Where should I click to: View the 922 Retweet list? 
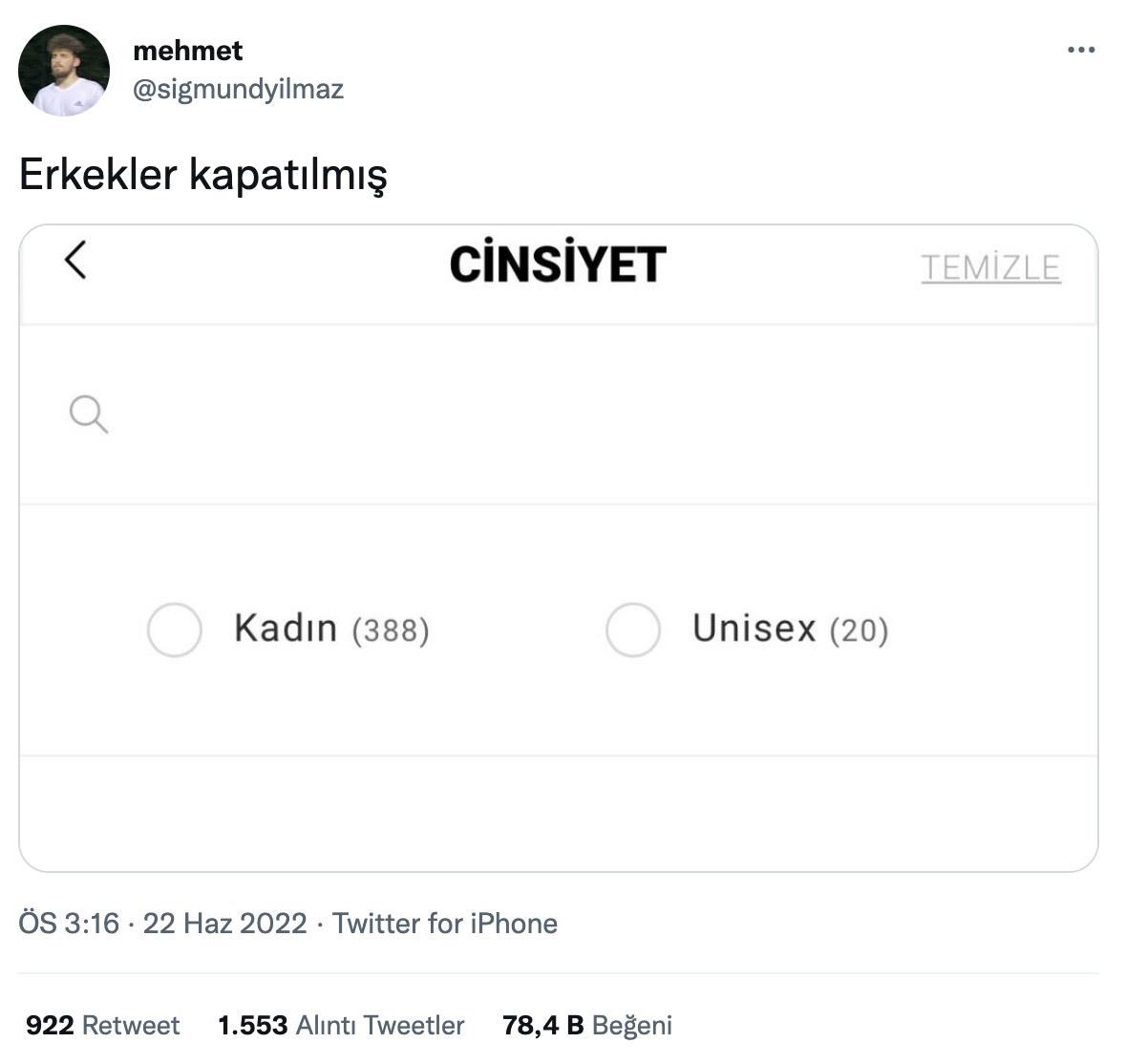pyautogui.click(x=102, y=1025)
